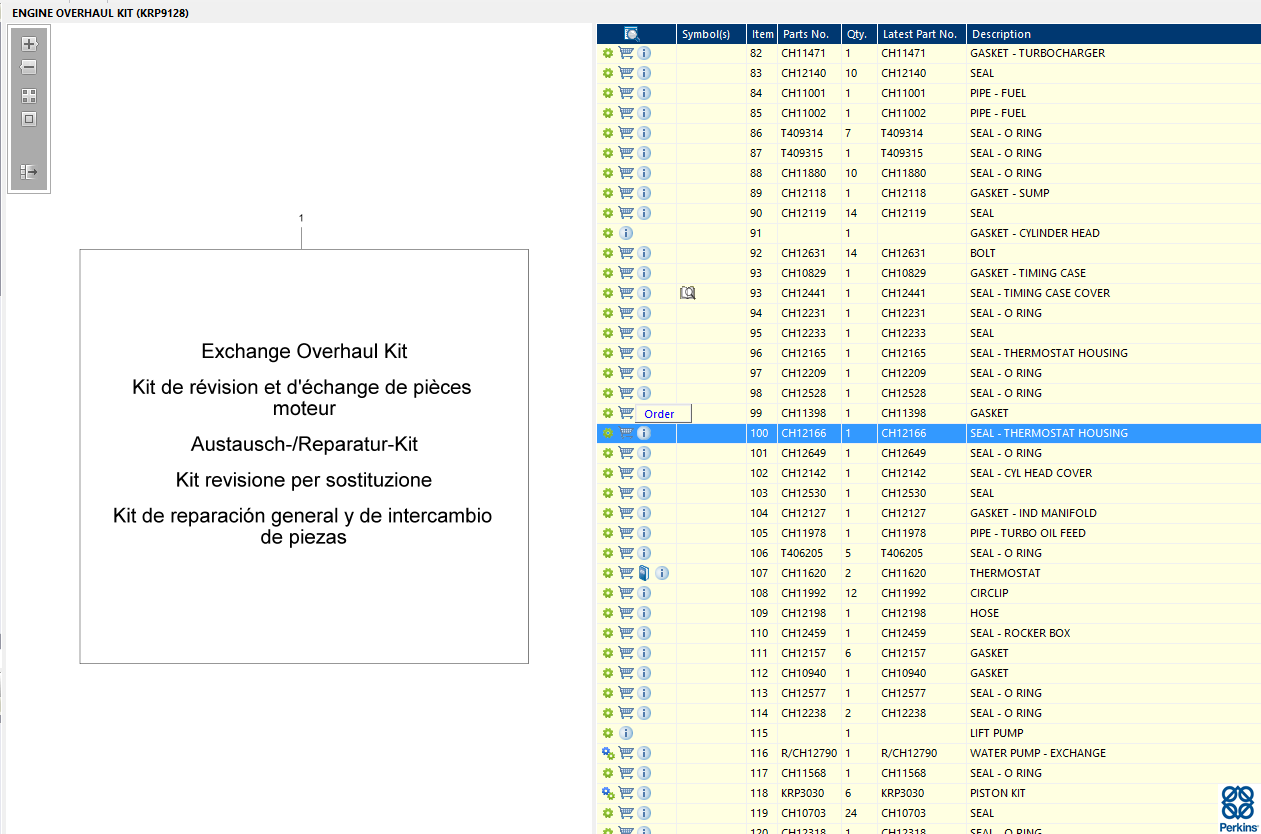
Task: Click gear icon for item 116 water pump
Action: click(607, 753)
